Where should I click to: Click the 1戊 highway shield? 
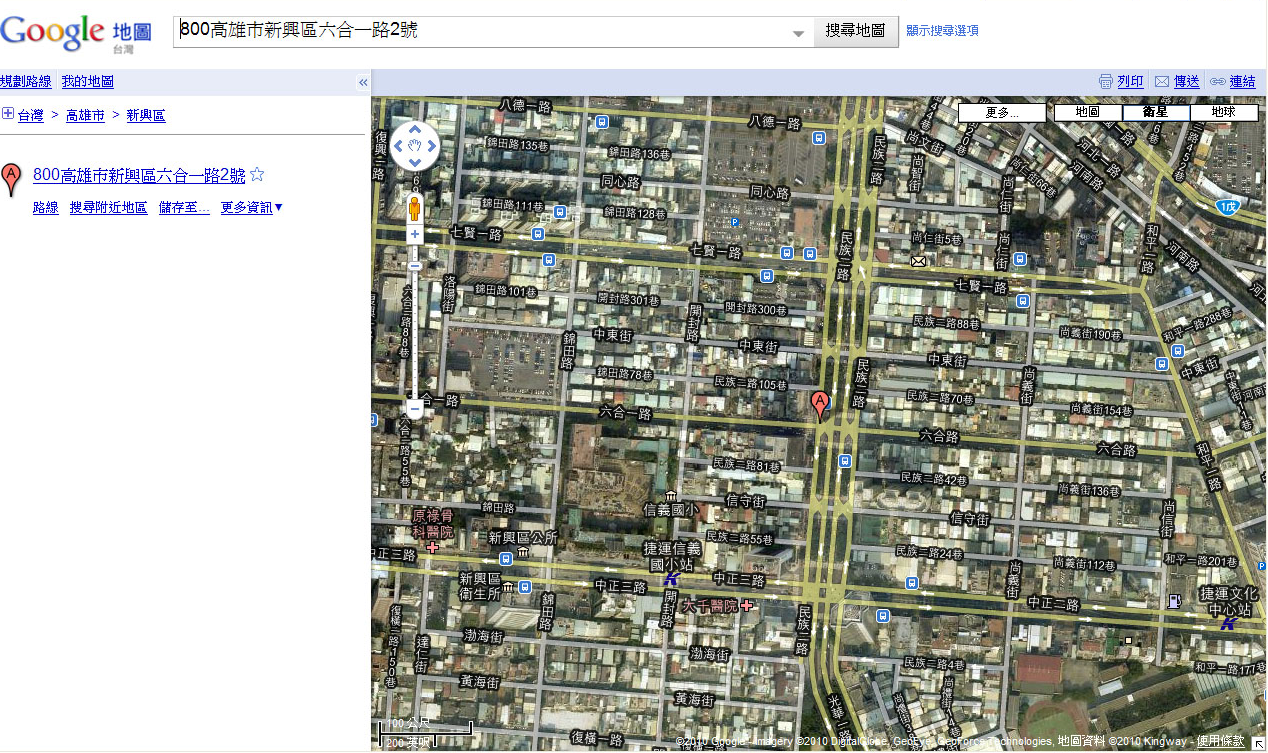tap(1229, 207)
